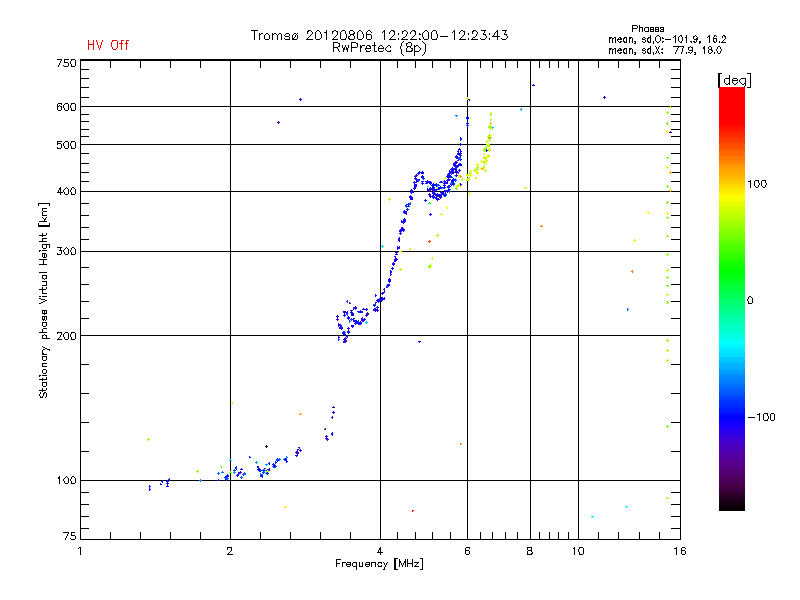800x600 pixels.
Task: Click the '6' x-axis tick label
Action: coord(467,551)
